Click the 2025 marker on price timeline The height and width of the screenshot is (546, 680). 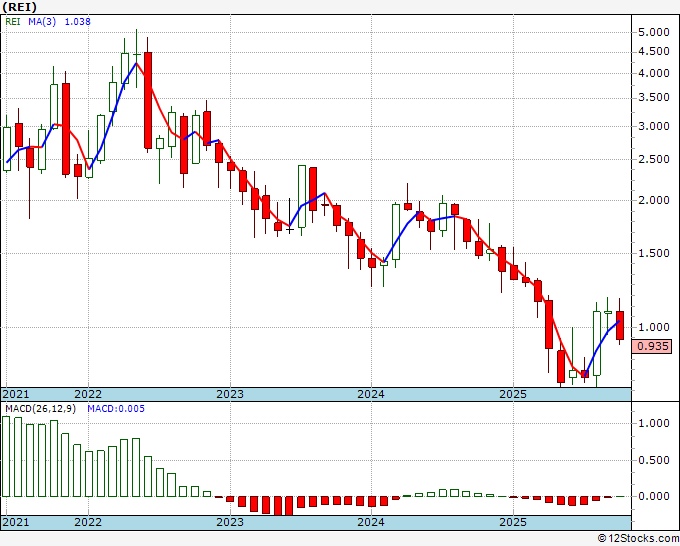[x=513, y=394]
